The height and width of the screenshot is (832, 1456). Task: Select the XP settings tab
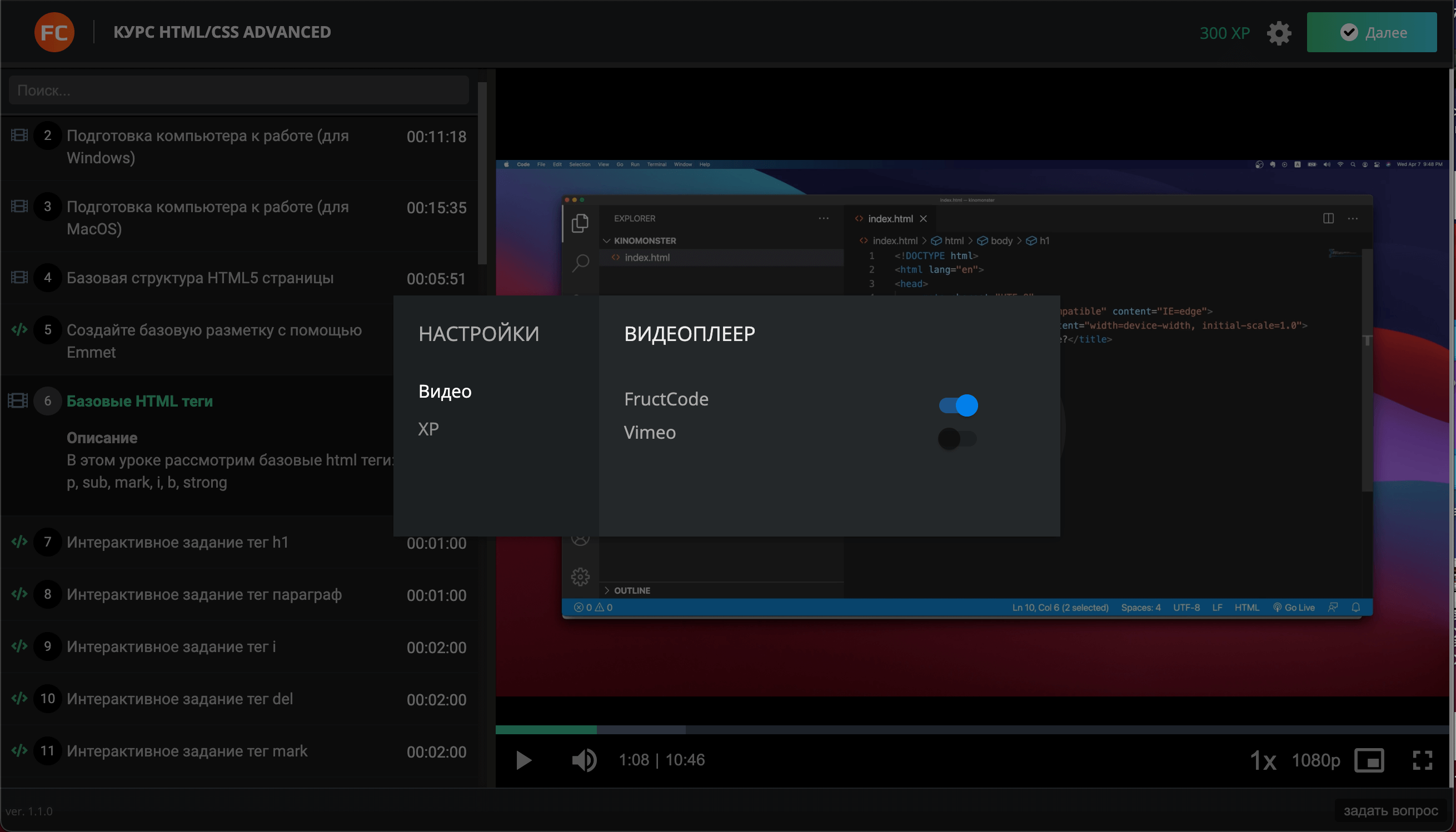pyautogui.click(x=428, y=429)
